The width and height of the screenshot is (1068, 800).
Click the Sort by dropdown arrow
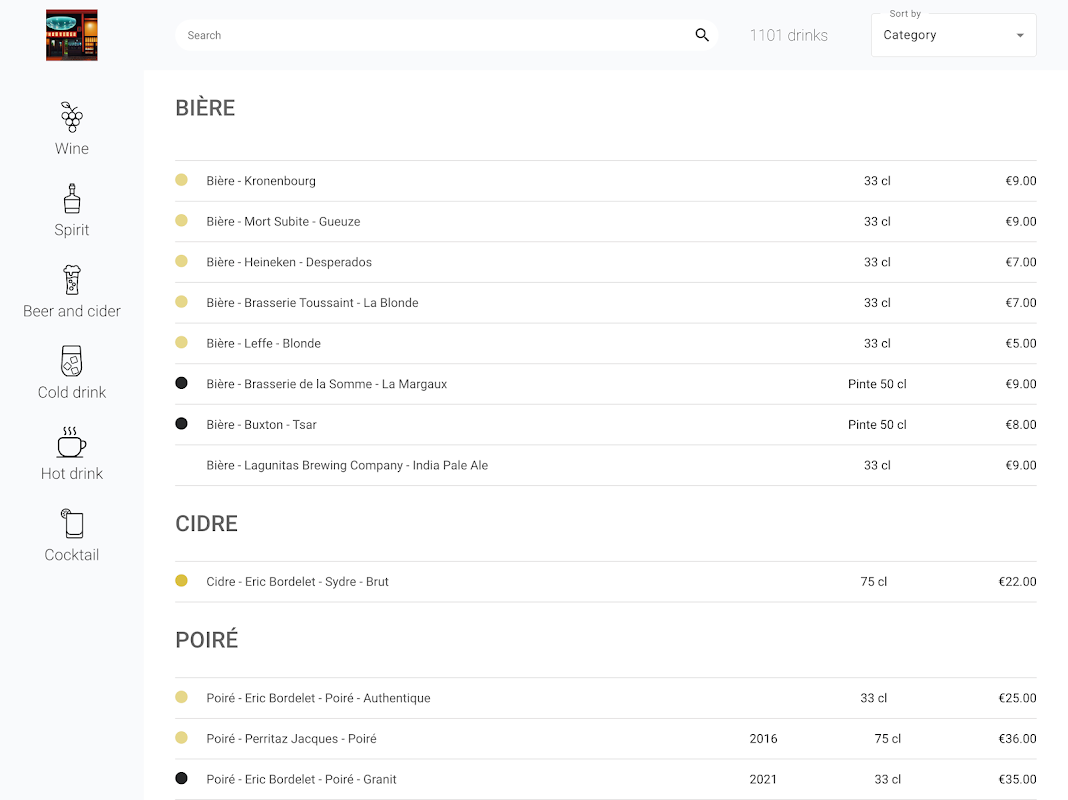click(x=1020, y=35)
